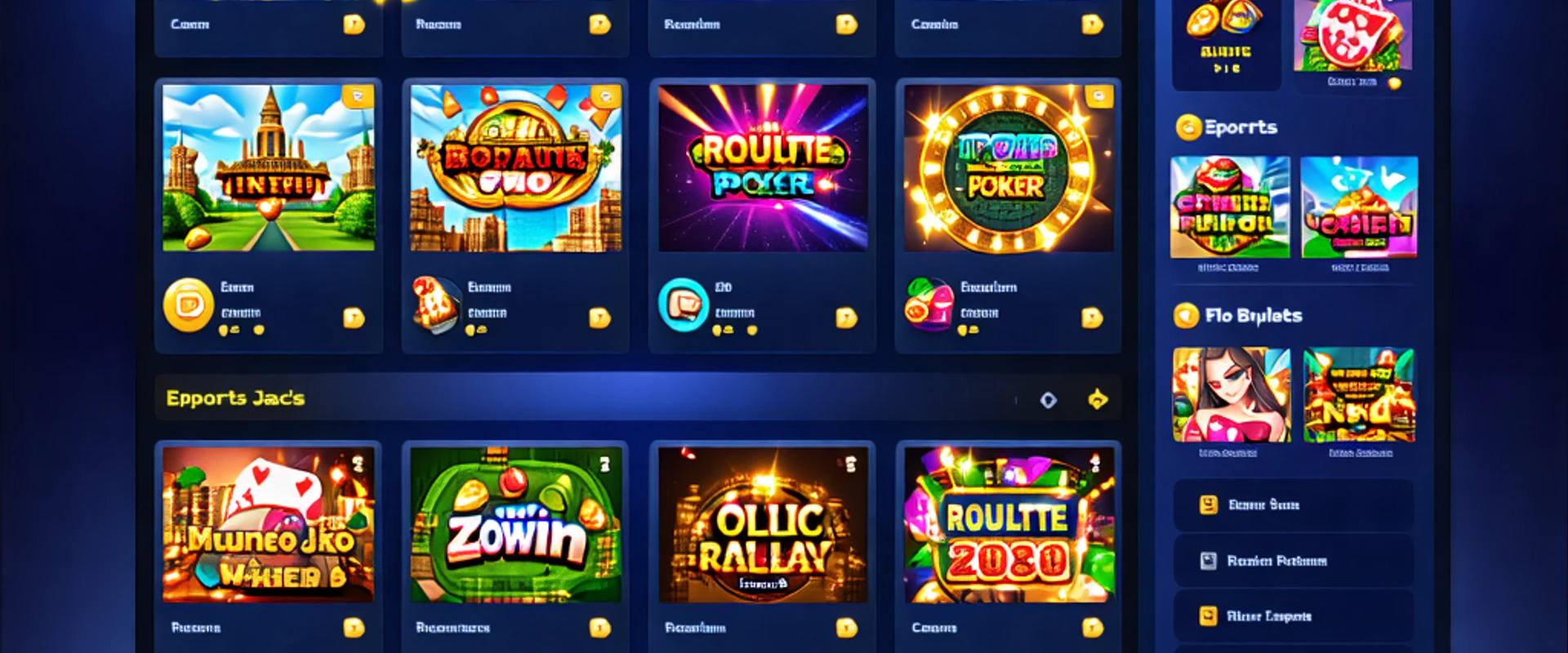Screen dimensions: 1568x653
Task: Open the Roulite Poker game thumbnail
Action: [763, 167]
